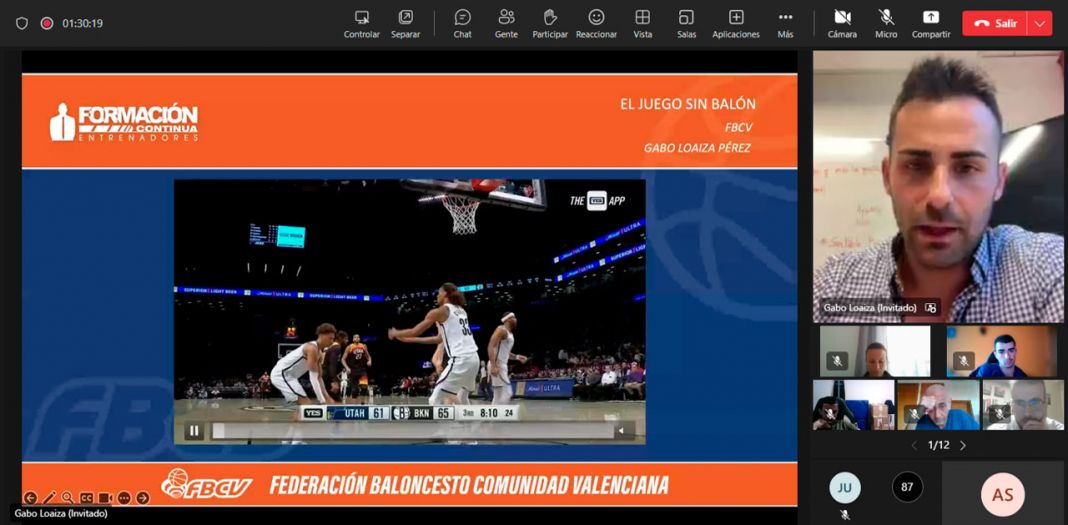
Task: Open the Más more options menu
Action: [x=785, y=23]
